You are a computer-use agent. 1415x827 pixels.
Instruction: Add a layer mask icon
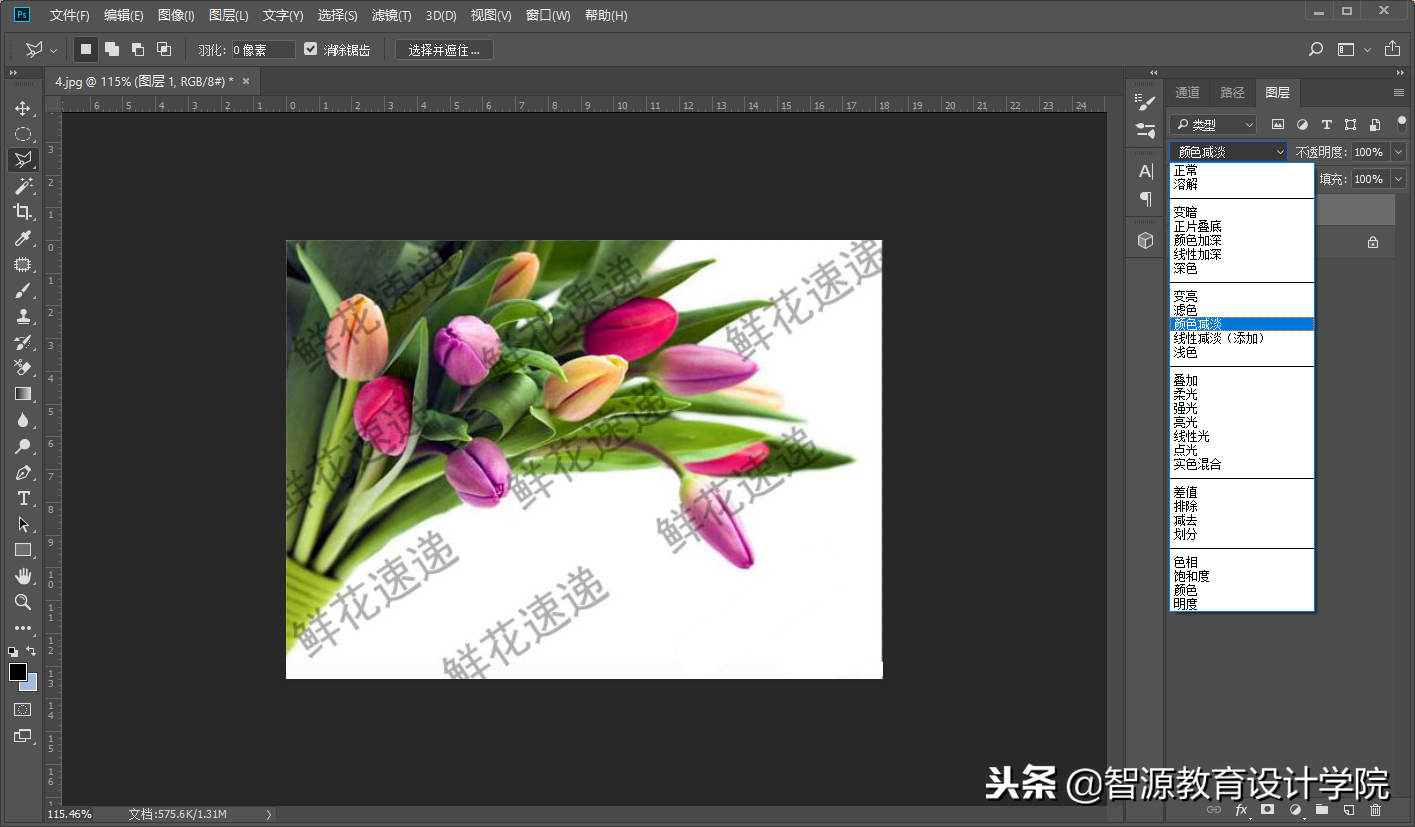click(x=1267, y=809)
